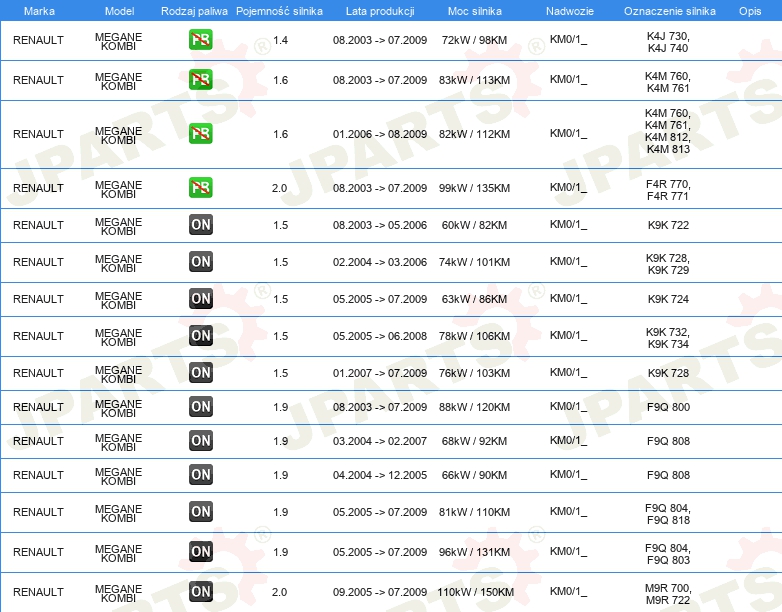Viewport: 782px width, 612px height.
Task: Click the Lata produkcji column header
Action: [x=380, y=11]
